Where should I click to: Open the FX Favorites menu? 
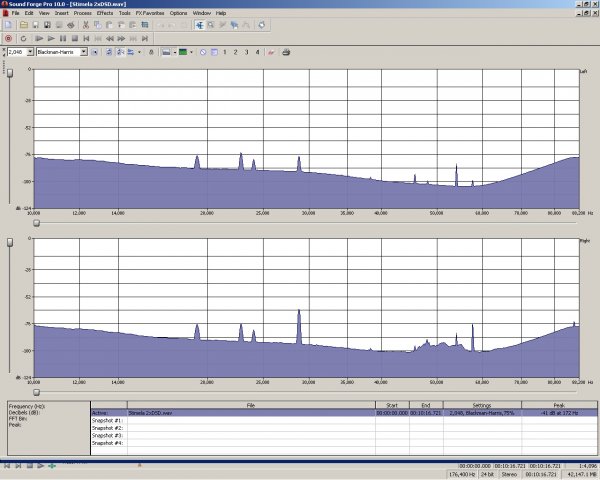tap(149, 12)
